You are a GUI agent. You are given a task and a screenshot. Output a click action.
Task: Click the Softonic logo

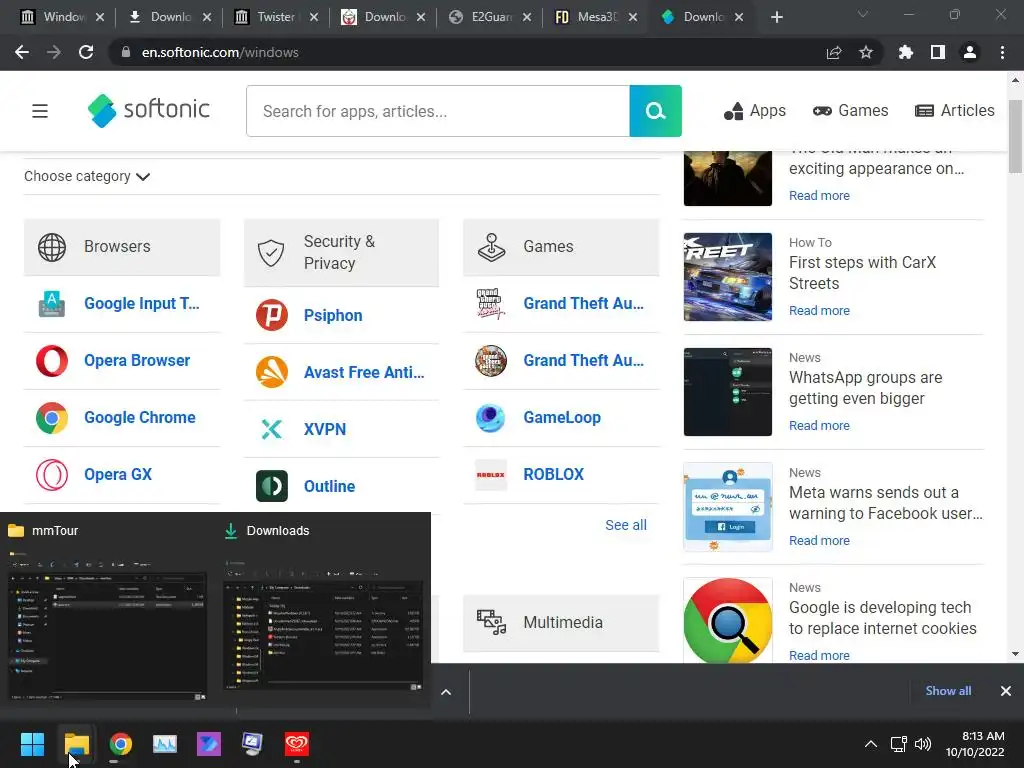pyautogui.click(x=148, y=110)
